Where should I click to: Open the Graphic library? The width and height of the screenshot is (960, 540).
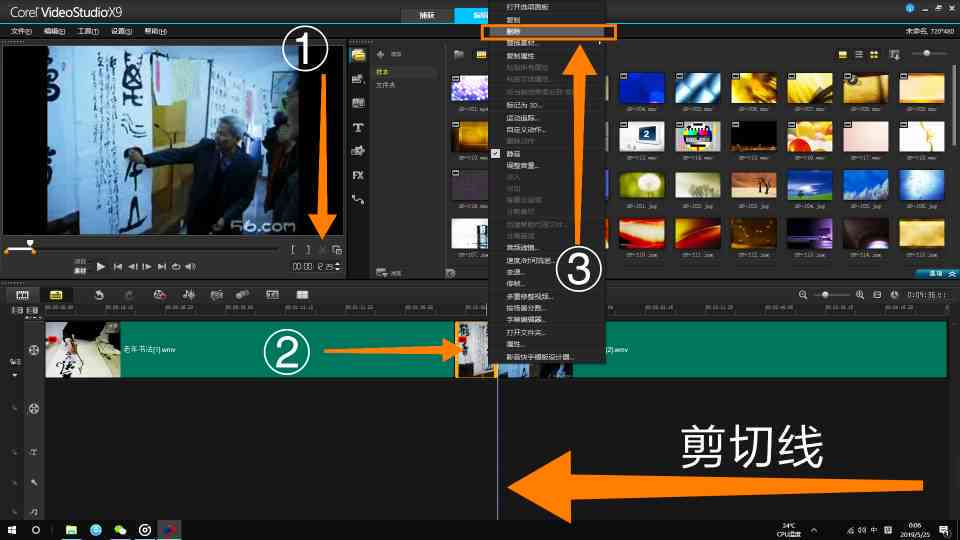358,151
